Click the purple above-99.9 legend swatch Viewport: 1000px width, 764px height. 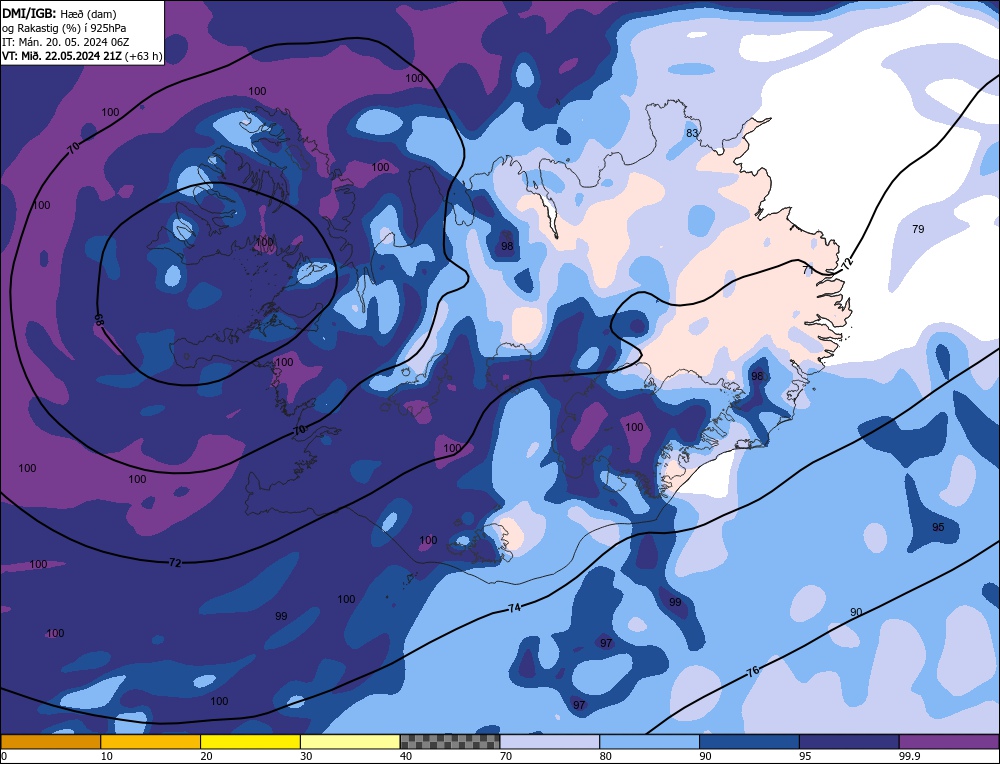coord(949,742)
